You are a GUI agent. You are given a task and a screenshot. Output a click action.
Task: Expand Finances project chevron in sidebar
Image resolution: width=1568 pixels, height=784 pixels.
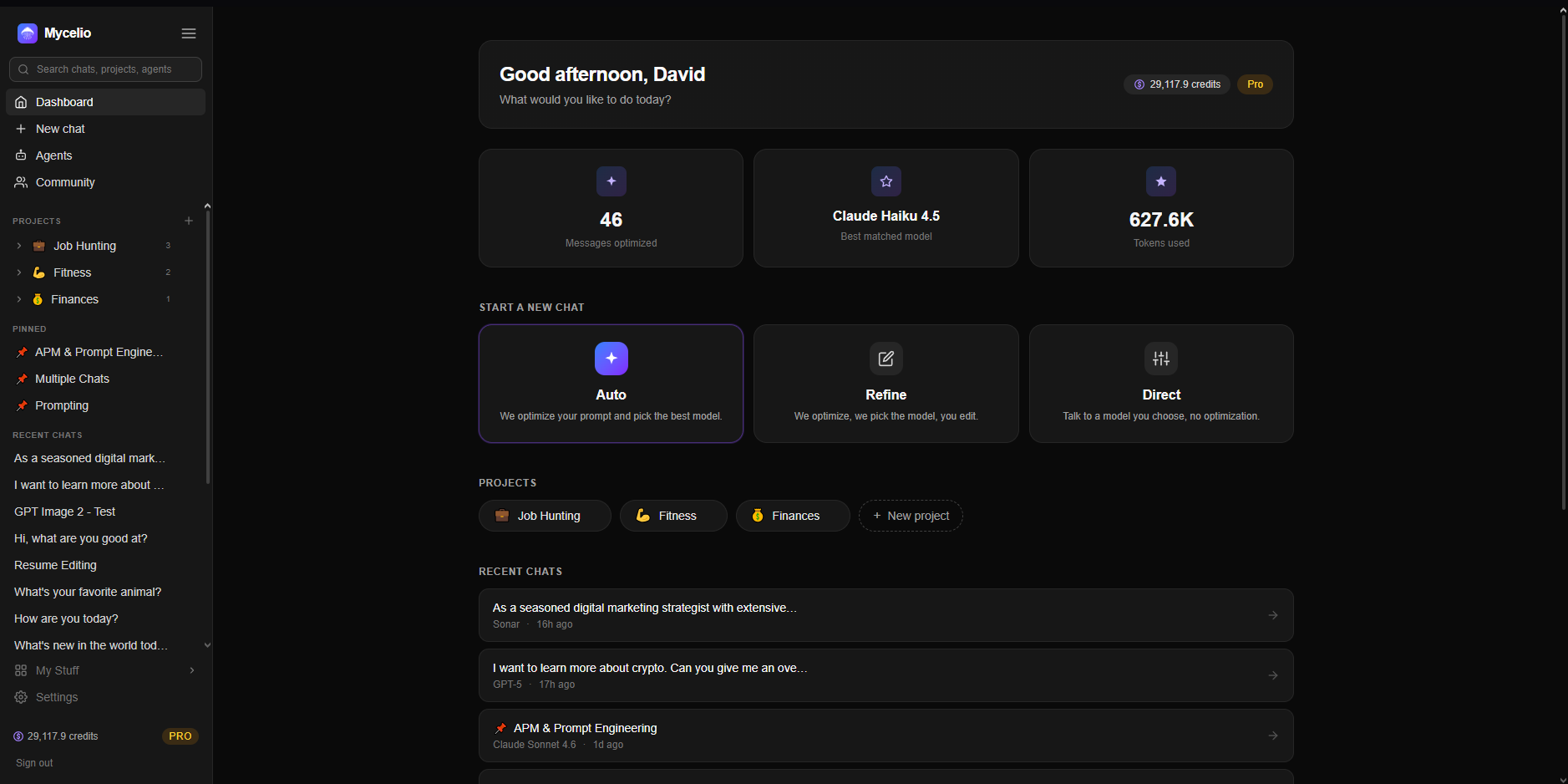tap(19, 299)
